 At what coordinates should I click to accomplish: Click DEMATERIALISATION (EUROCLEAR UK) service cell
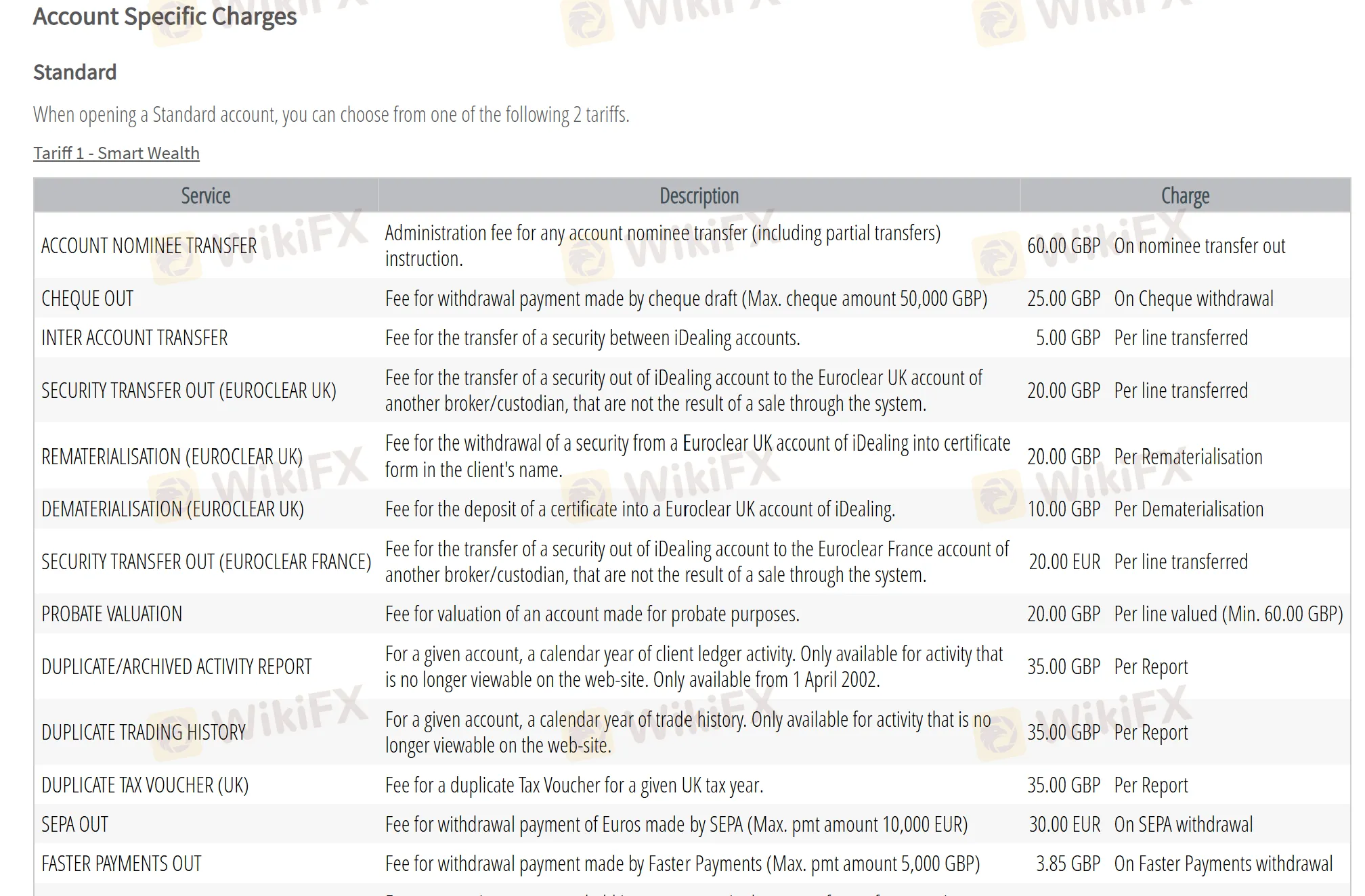click(173, 509)
